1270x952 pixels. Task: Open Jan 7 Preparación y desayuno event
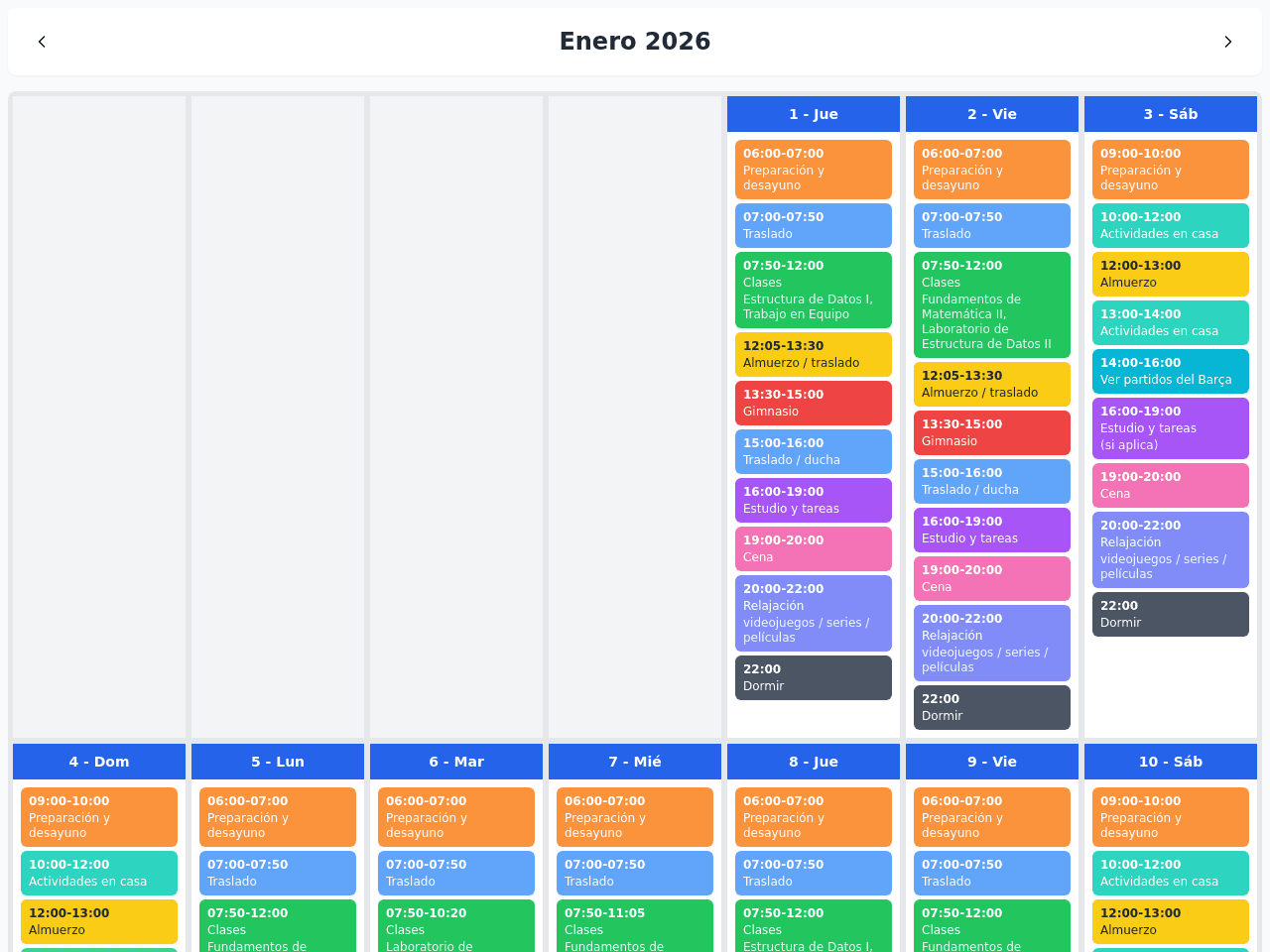[x=635, y=817]
